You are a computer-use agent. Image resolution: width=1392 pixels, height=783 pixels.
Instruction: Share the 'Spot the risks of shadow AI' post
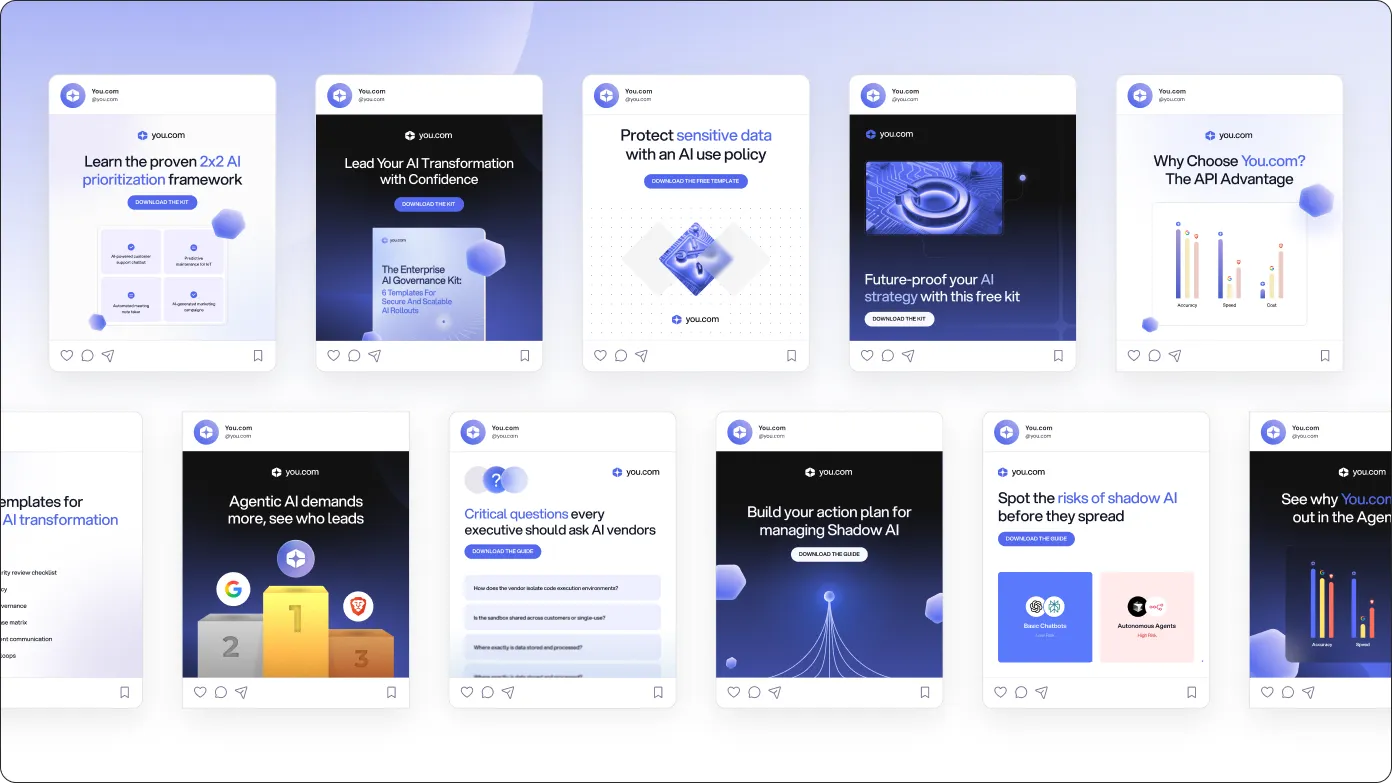(1042, 692)
